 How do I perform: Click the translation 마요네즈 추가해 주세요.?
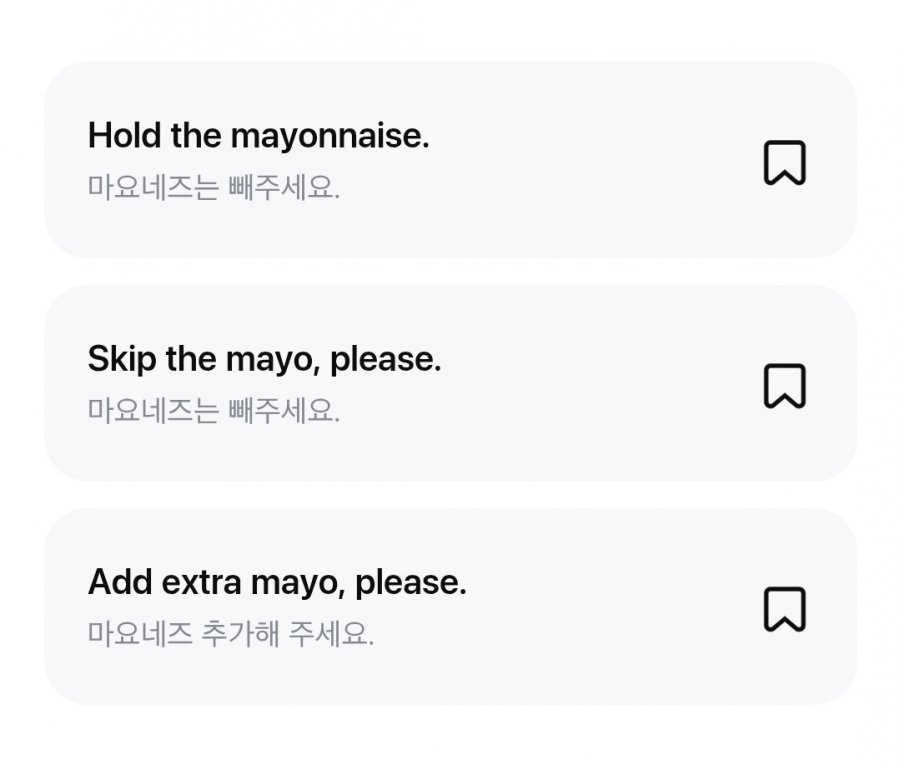[231, 634]
